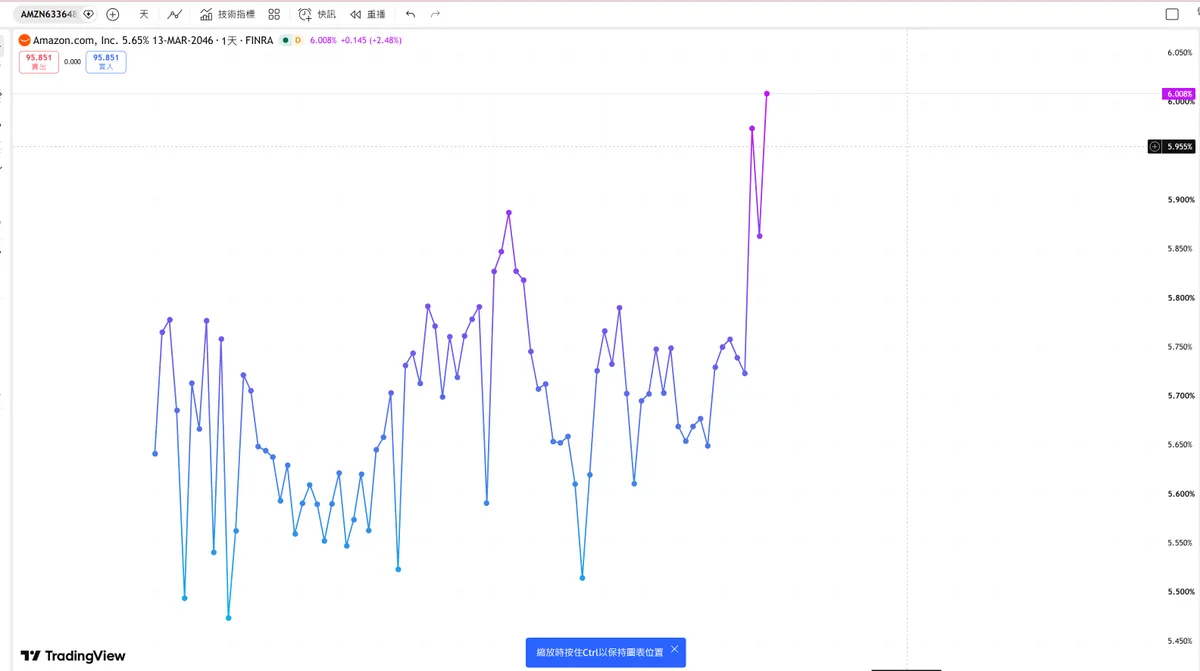Dismiss the Ctrl zoom hint banner
This screenshot has height=671, width=1200.
point(674,650)
